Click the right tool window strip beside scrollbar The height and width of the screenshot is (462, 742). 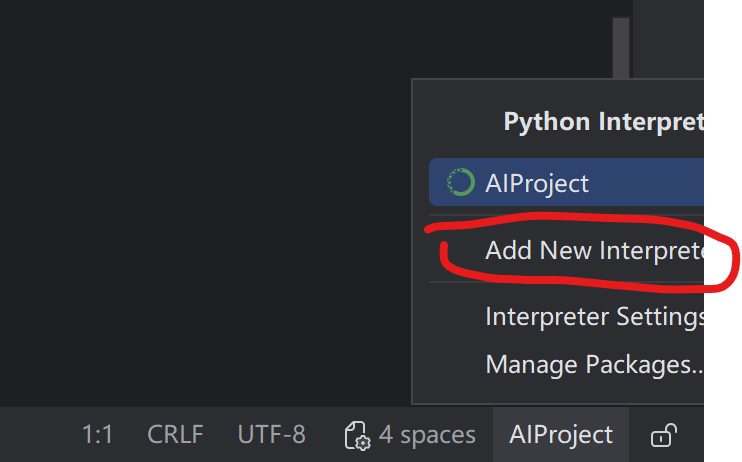(668, 39)
